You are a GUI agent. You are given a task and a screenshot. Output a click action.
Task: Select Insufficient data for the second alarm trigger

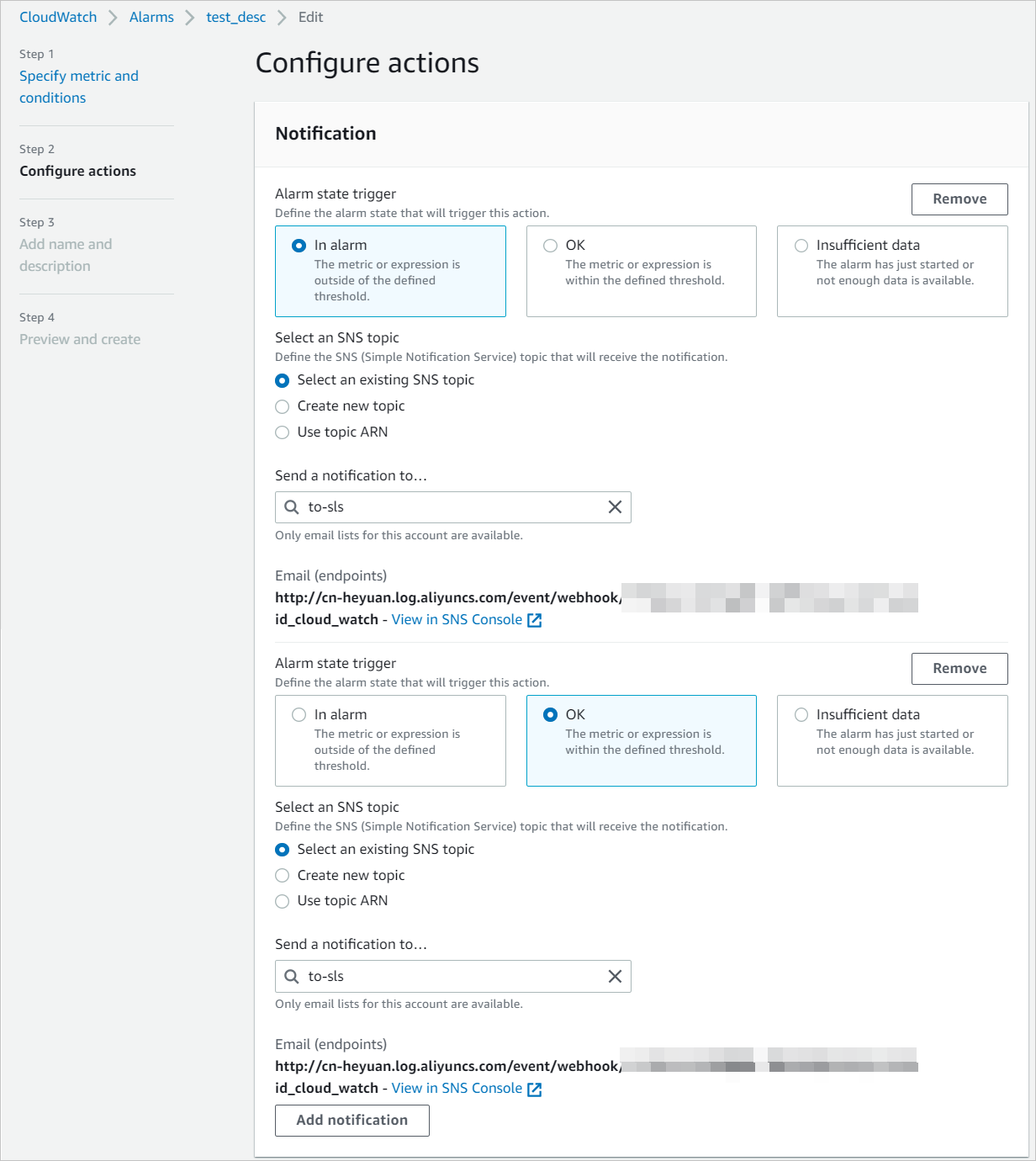coord(801,714)
